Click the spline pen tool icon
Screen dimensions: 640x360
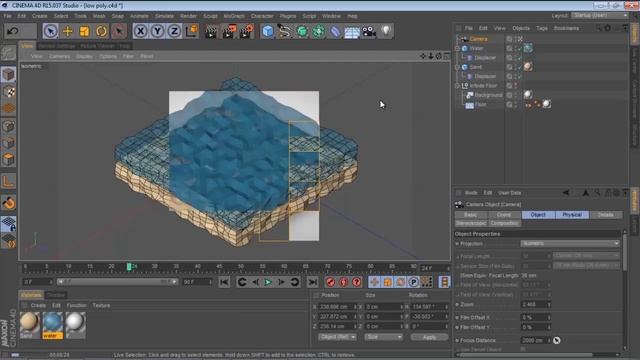tap(284, 31)
